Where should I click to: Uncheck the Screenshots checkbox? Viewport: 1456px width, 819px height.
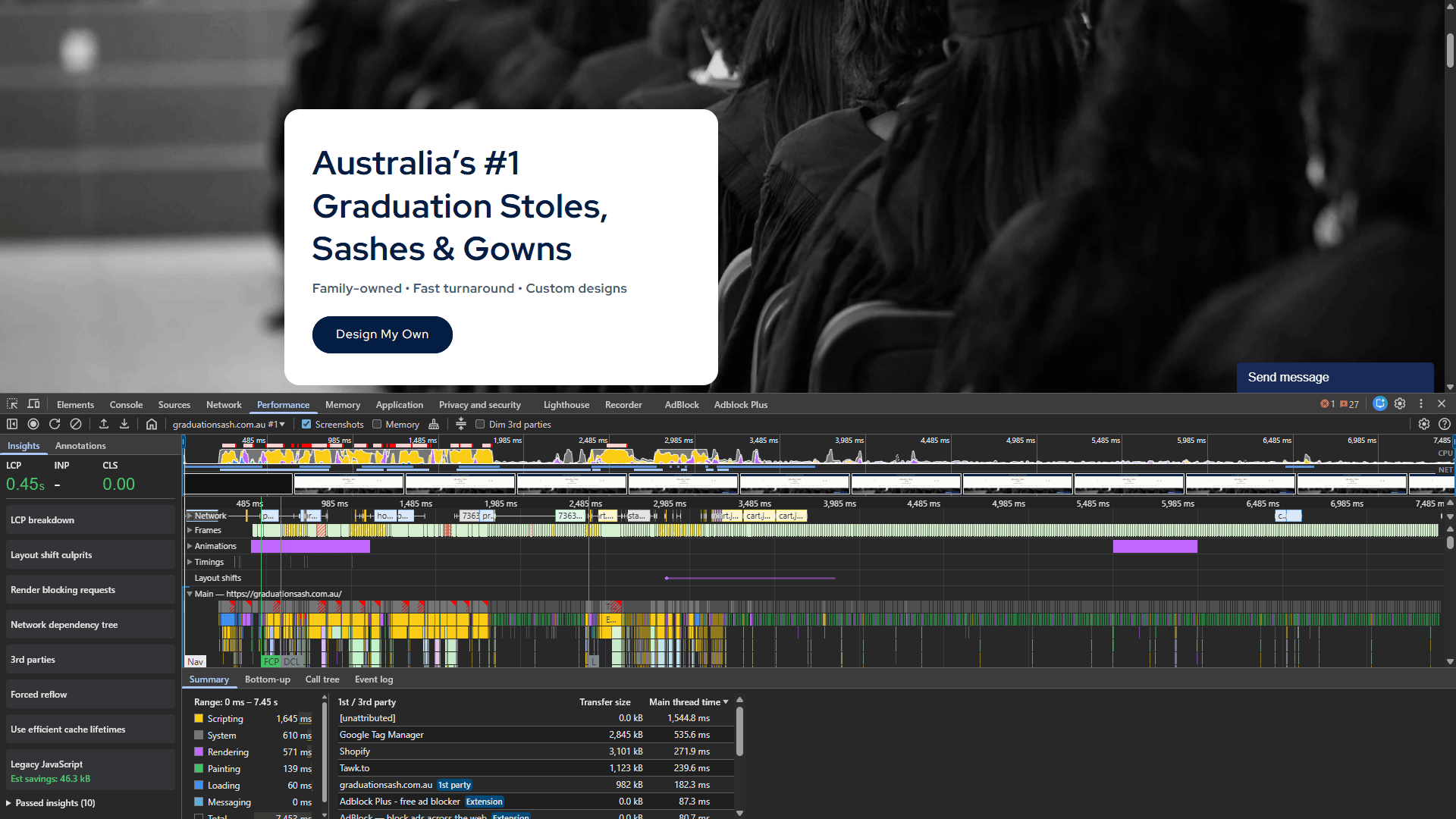click(306, 424)
